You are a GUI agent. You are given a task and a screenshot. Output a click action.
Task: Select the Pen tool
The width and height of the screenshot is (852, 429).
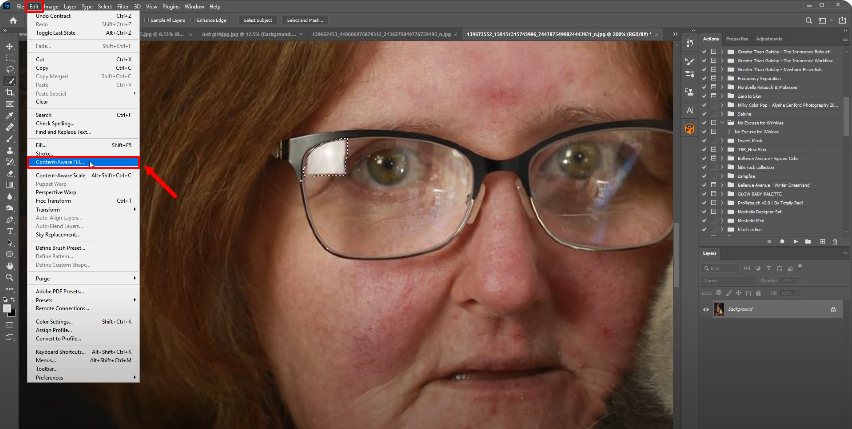(10, 220)
